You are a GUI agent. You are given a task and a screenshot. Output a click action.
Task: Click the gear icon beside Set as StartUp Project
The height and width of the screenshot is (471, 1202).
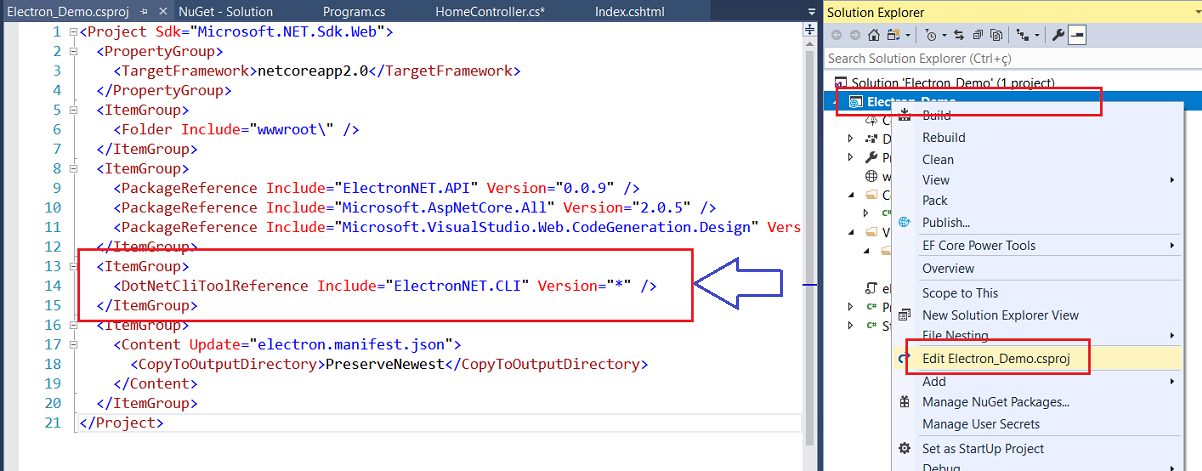(x=905, y=449)
